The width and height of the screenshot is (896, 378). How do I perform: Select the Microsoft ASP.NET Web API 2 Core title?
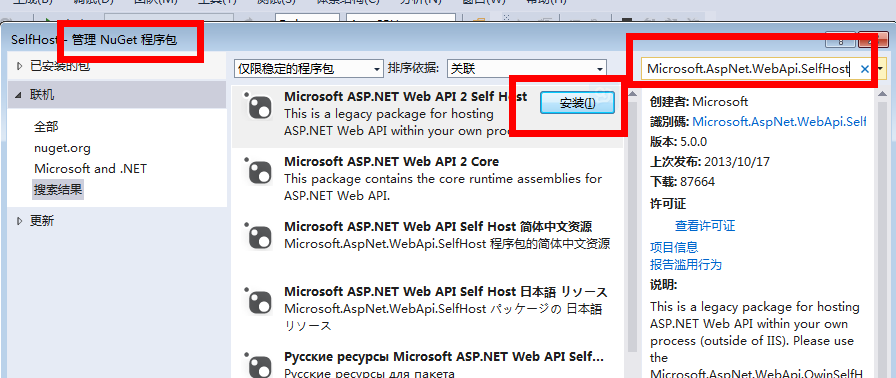(x=391, y=162)
